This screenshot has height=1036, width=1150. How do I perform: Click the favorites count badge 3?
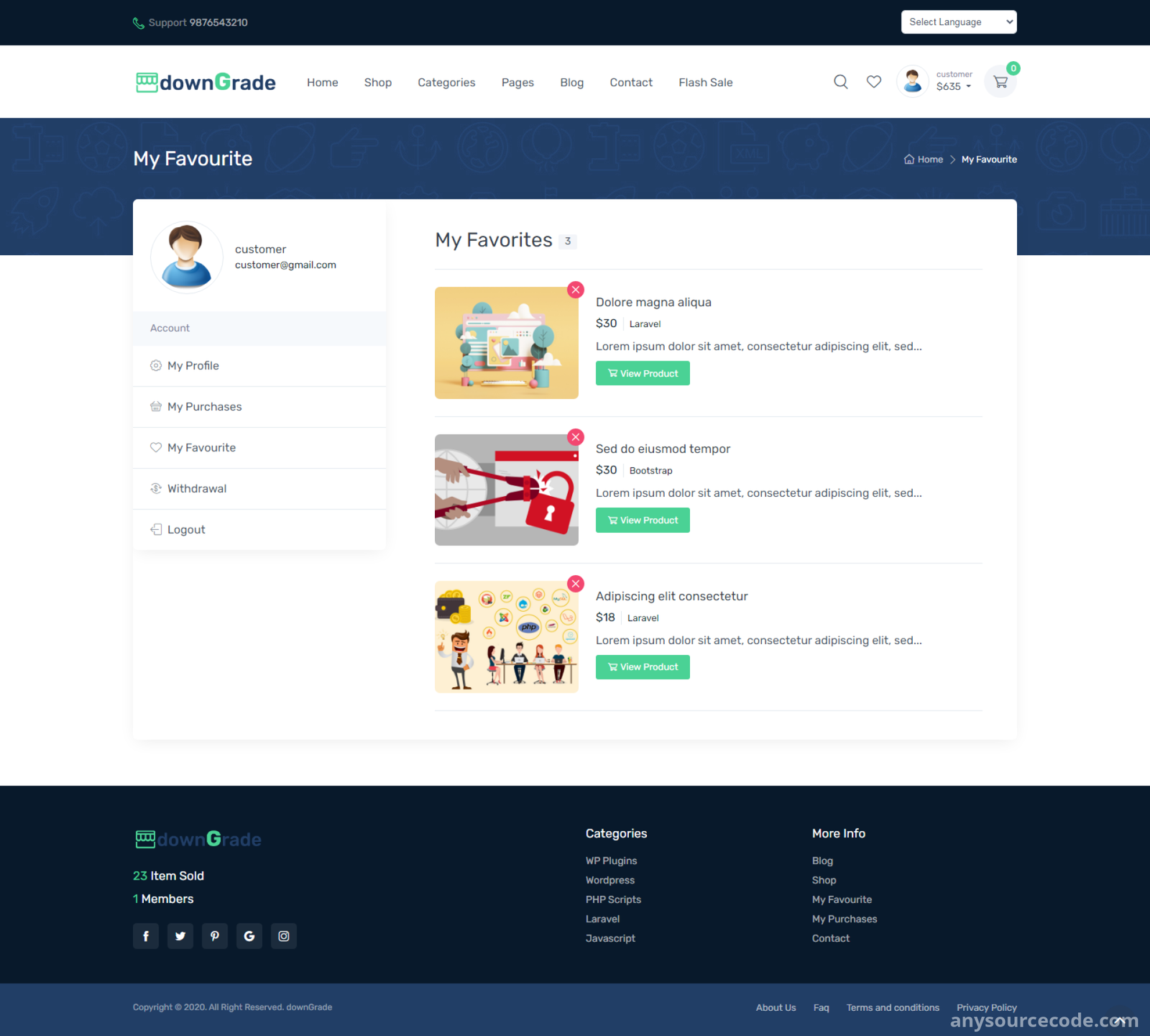[x=568, y=242]
